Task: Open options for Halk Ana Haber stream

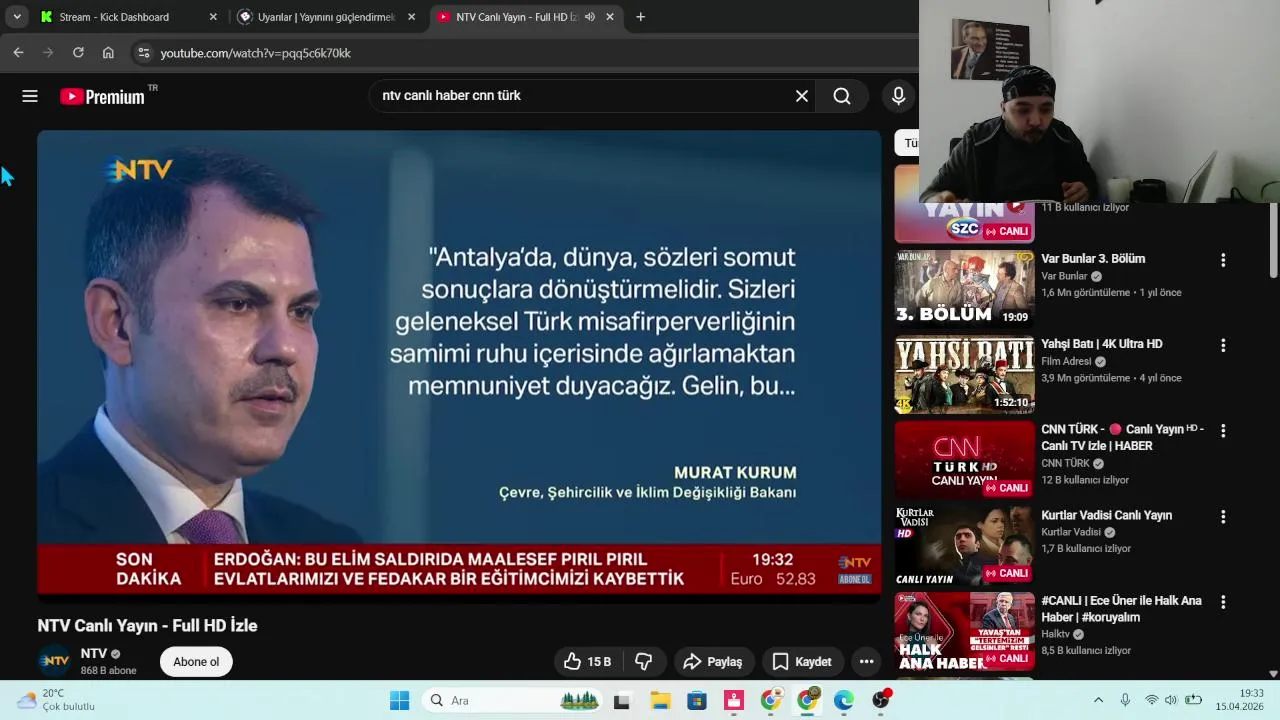Action: point(1222,603)
